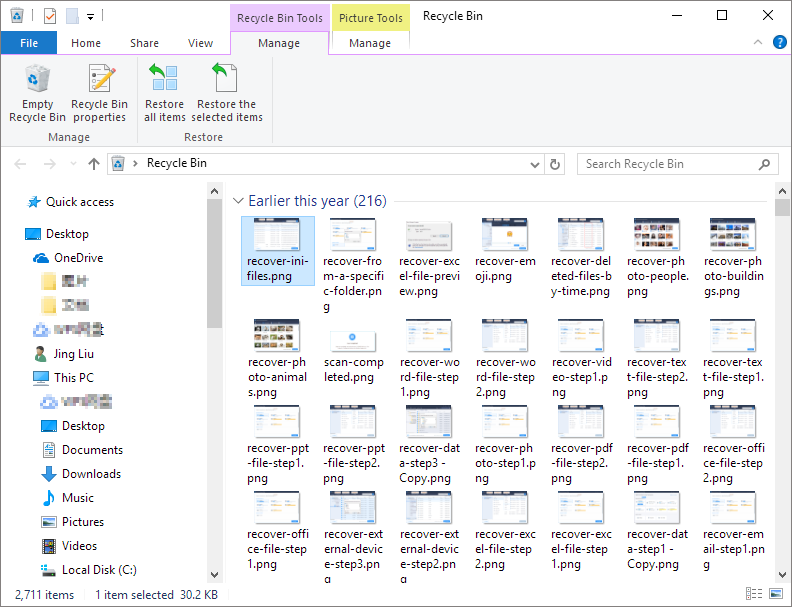Collapse the 'Earlier this year' group
Screen dimensions: 792x607
238,201
